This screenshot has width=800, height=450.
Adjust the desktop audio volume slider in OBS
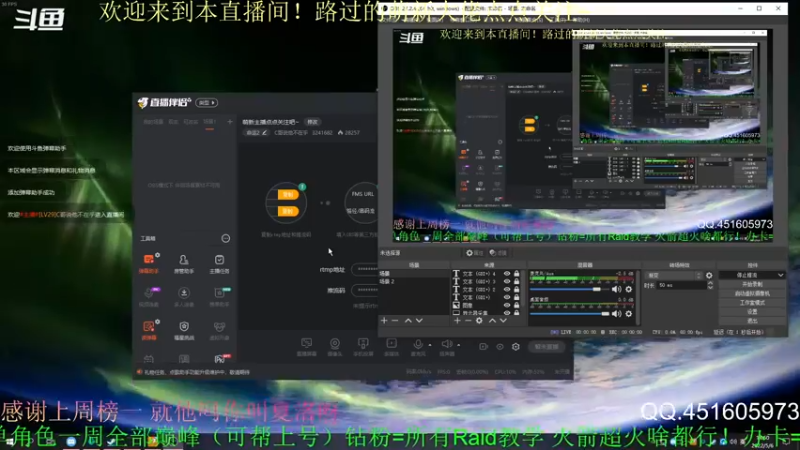(x=569, y=314)
